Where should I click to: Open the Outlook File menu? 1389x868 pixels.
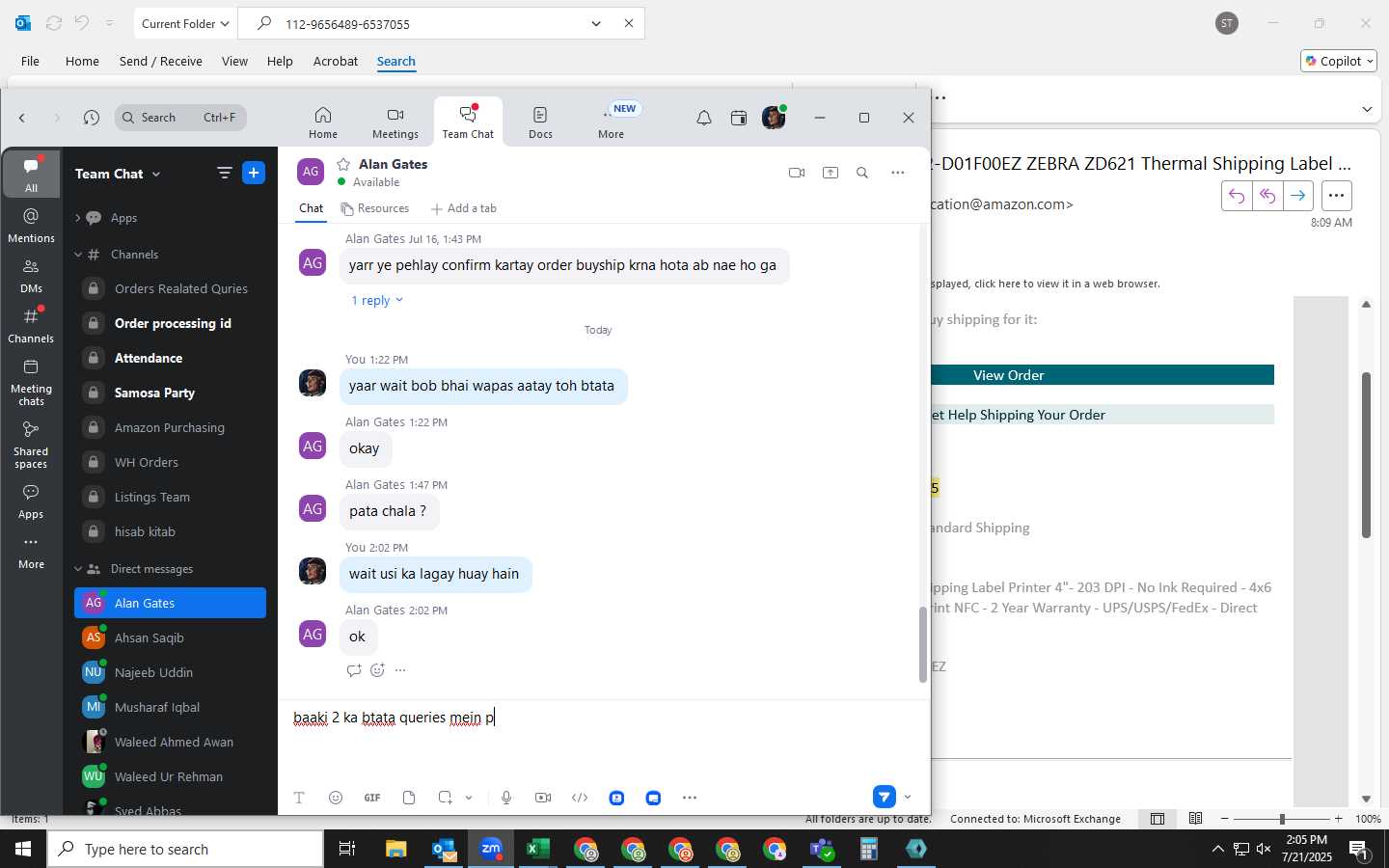click(30, 61)
